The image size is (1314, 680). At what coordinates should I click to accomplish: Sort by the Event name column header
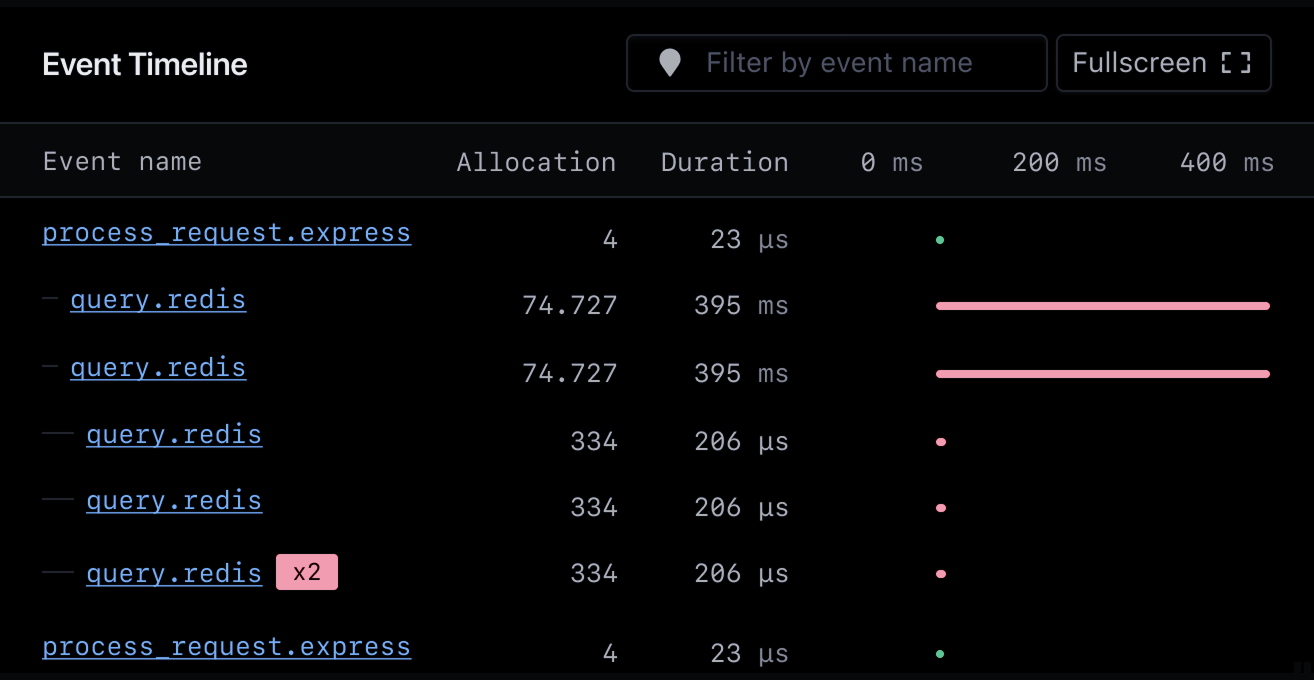122,161
